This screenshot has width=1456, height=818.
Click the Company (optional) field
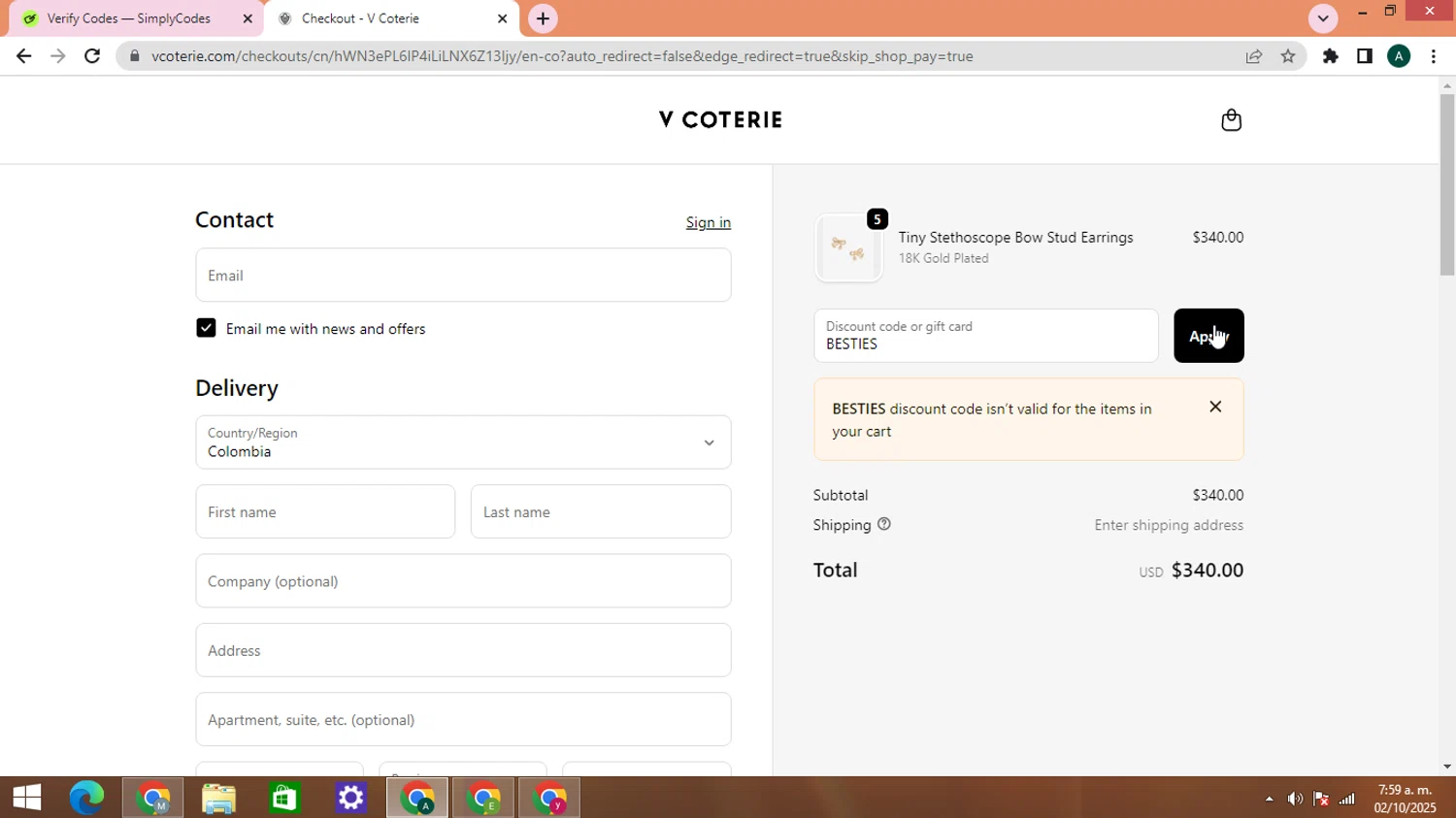click(x=463, y=581)
